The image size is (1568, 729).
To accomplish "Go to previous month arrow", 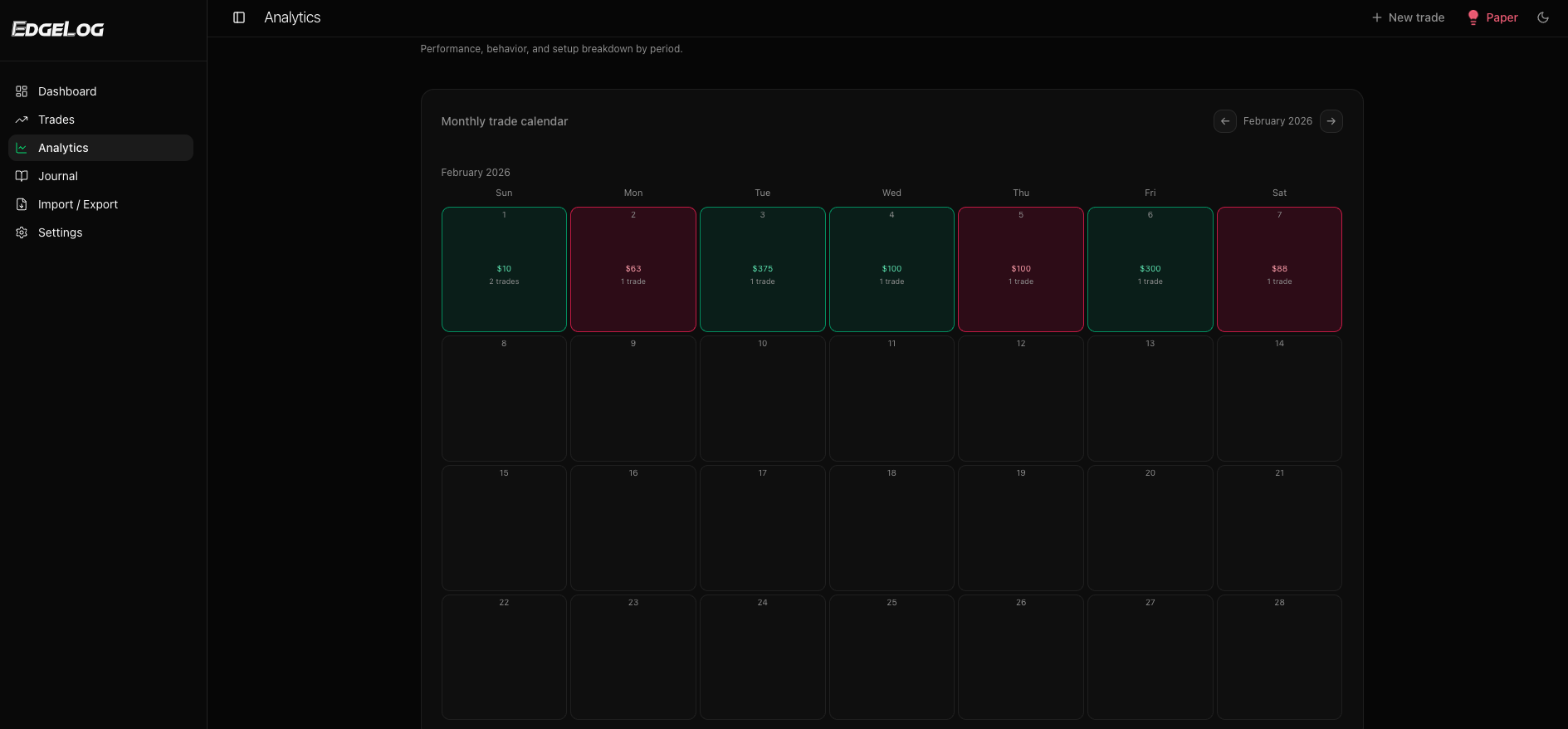I will point(1225,121).
